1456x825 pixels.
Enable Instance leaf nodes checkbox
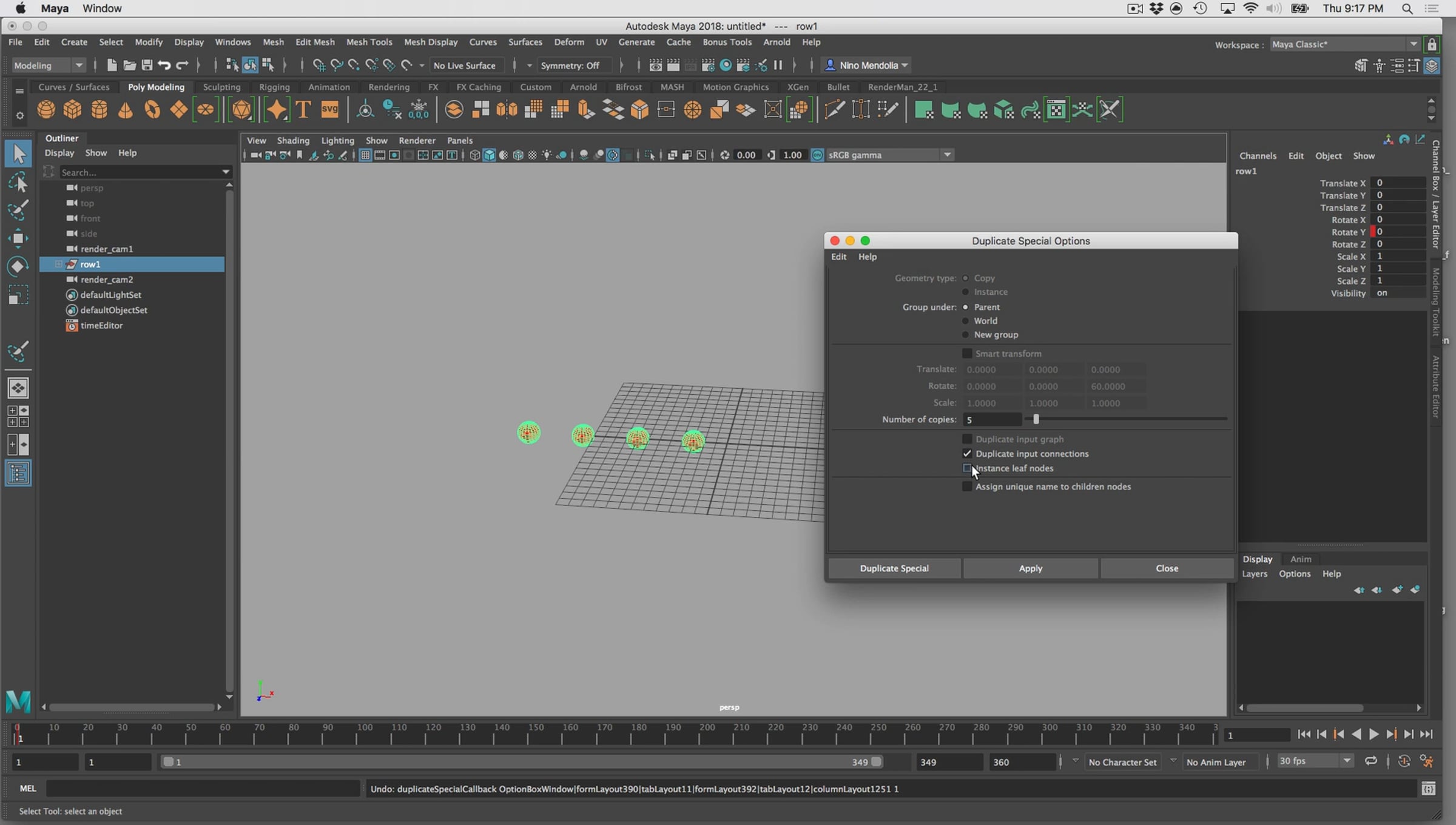967,468
